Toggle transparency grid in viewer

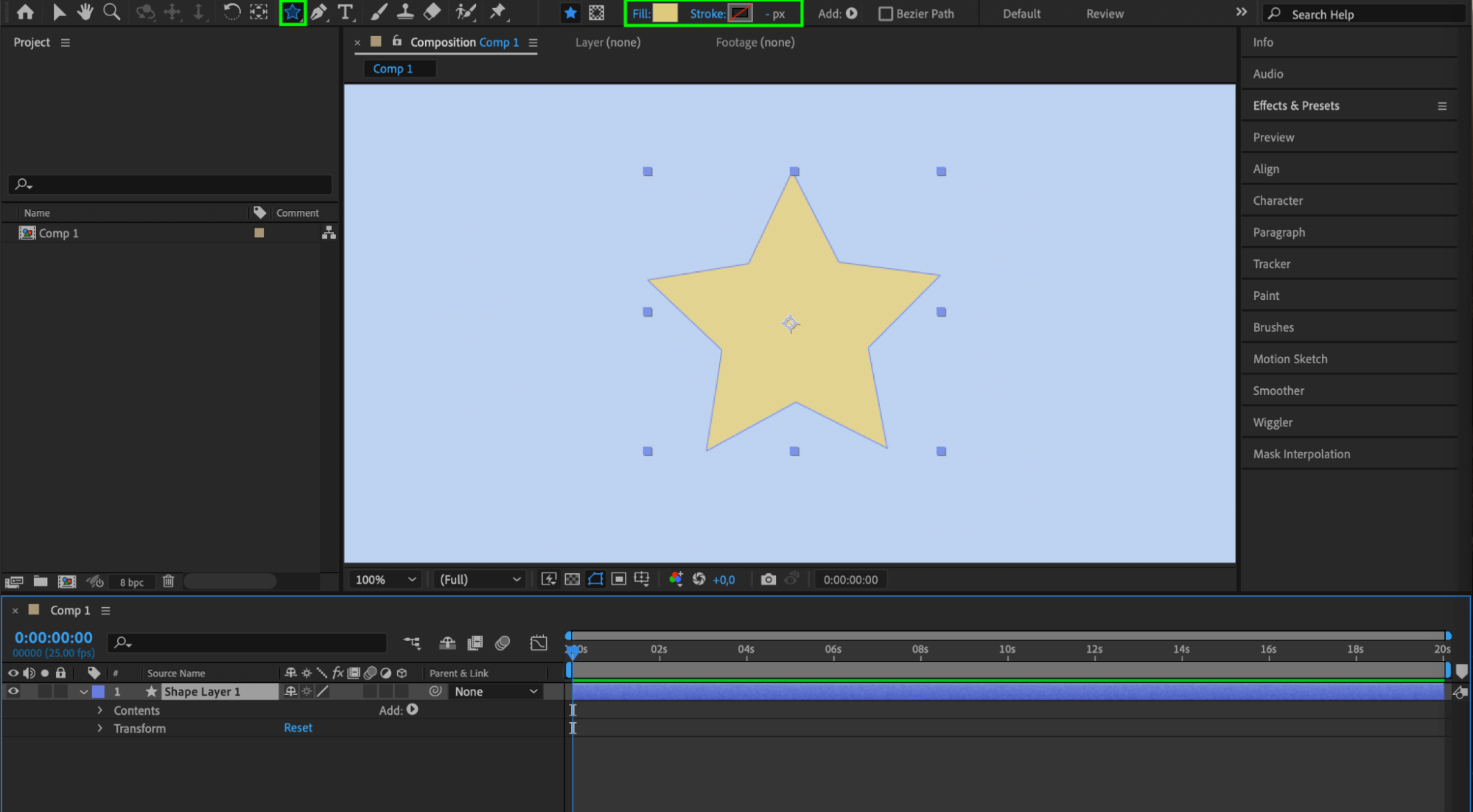click(572, 580)
